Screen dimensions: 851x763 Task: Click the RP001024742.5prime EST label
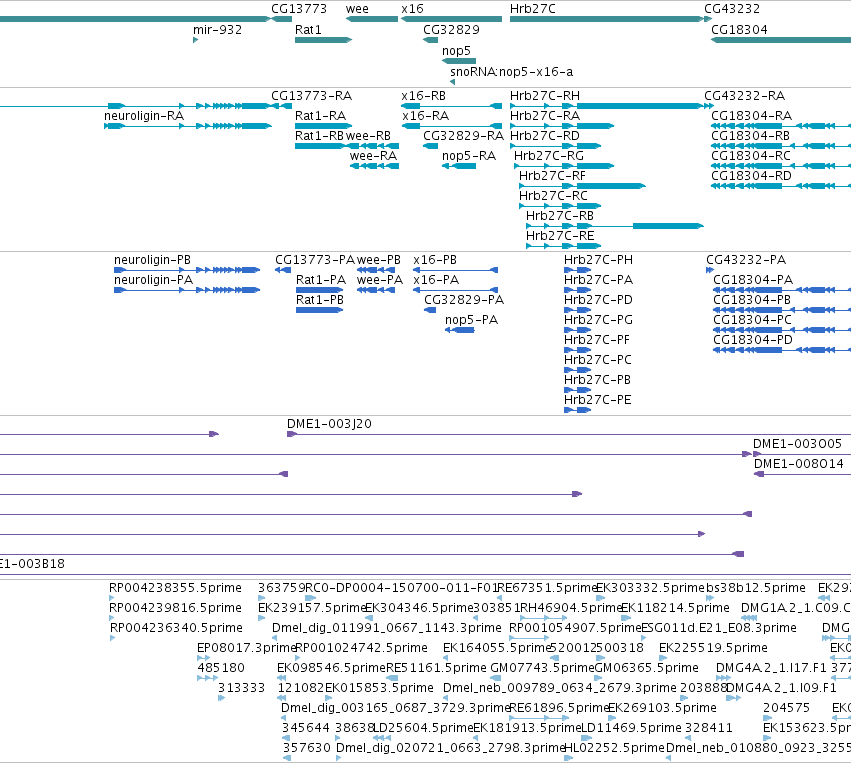361,648
